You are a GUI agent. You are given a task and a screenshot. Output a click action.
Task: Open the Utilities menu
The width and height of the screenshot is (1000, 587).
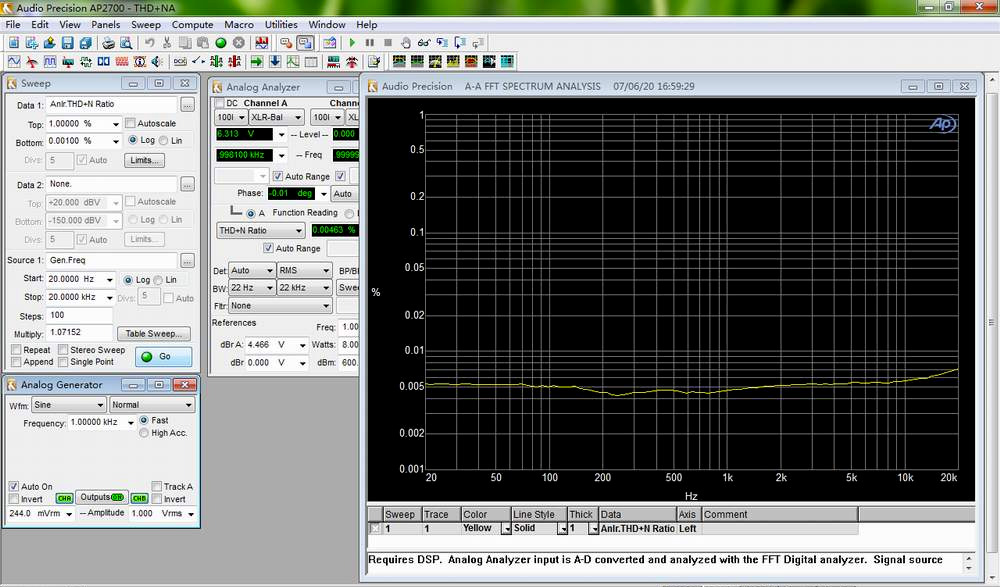(x=281, y=24)
